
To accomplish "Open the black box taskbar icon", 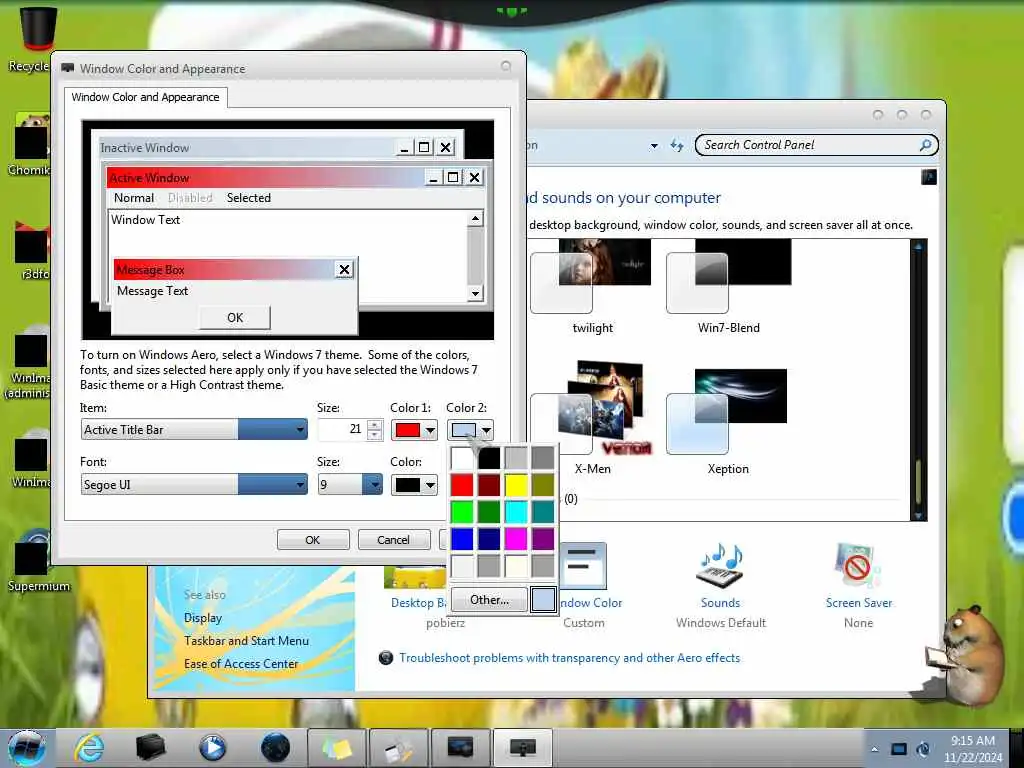I will (x=150, y=748).
